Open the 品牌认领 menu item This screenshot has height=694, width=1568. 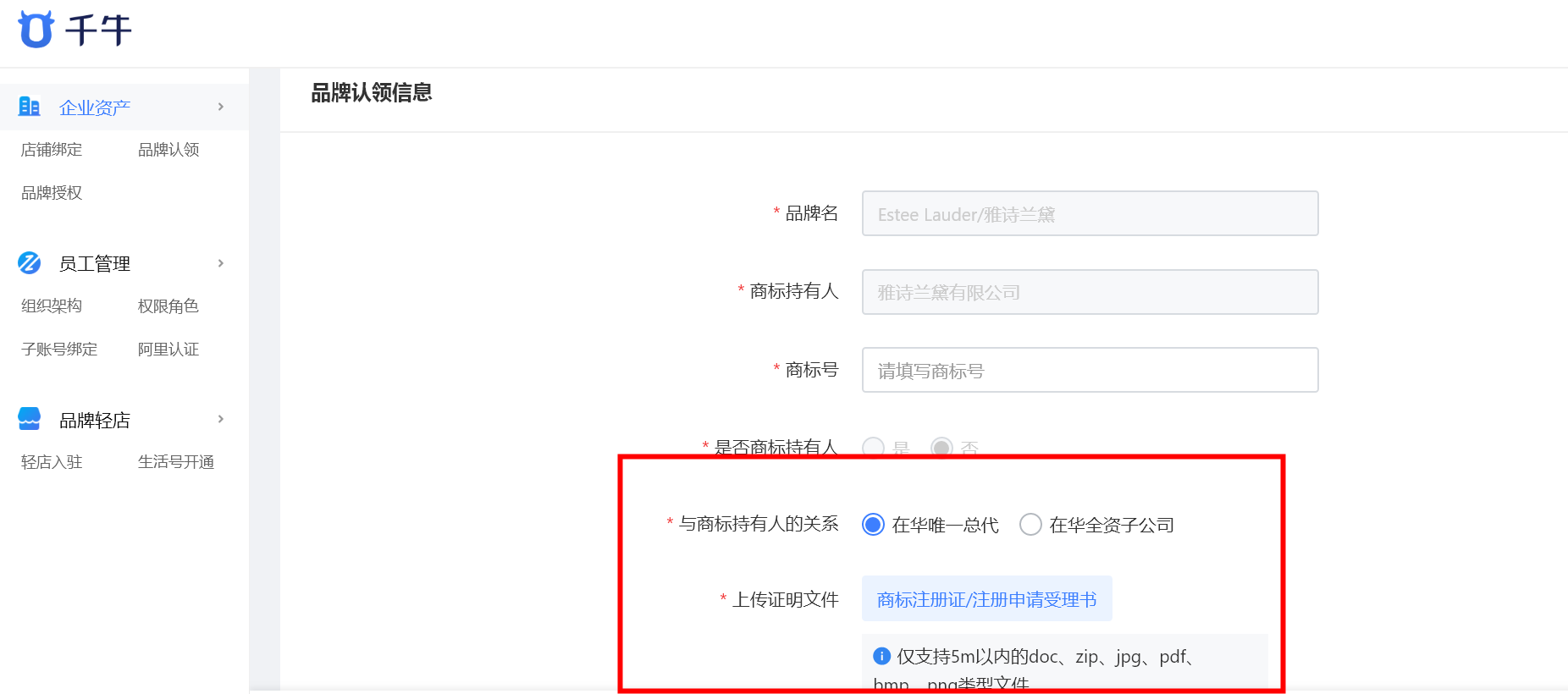click(x=168, y=150)
